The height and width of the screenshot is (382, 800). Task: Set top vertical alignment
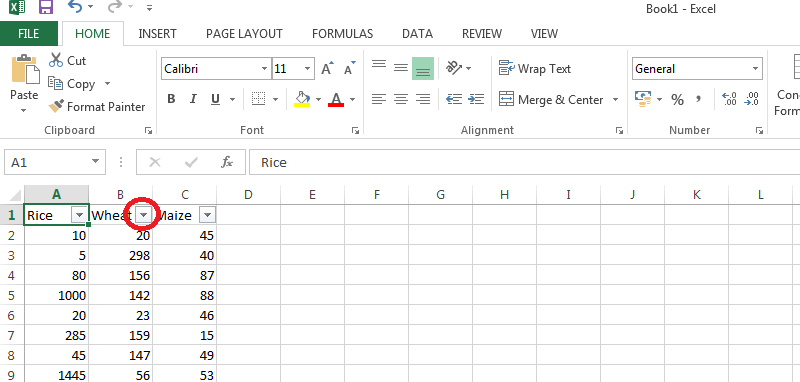(379, 64)
